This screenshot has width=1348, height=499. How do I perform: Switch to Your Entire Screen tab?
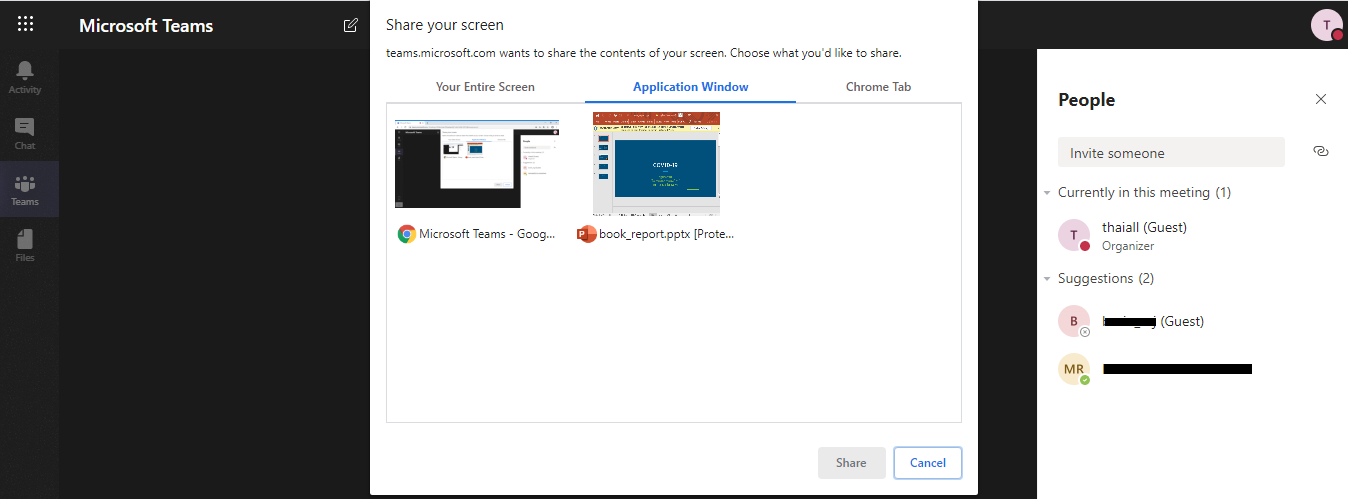click(x=485, y=87)
